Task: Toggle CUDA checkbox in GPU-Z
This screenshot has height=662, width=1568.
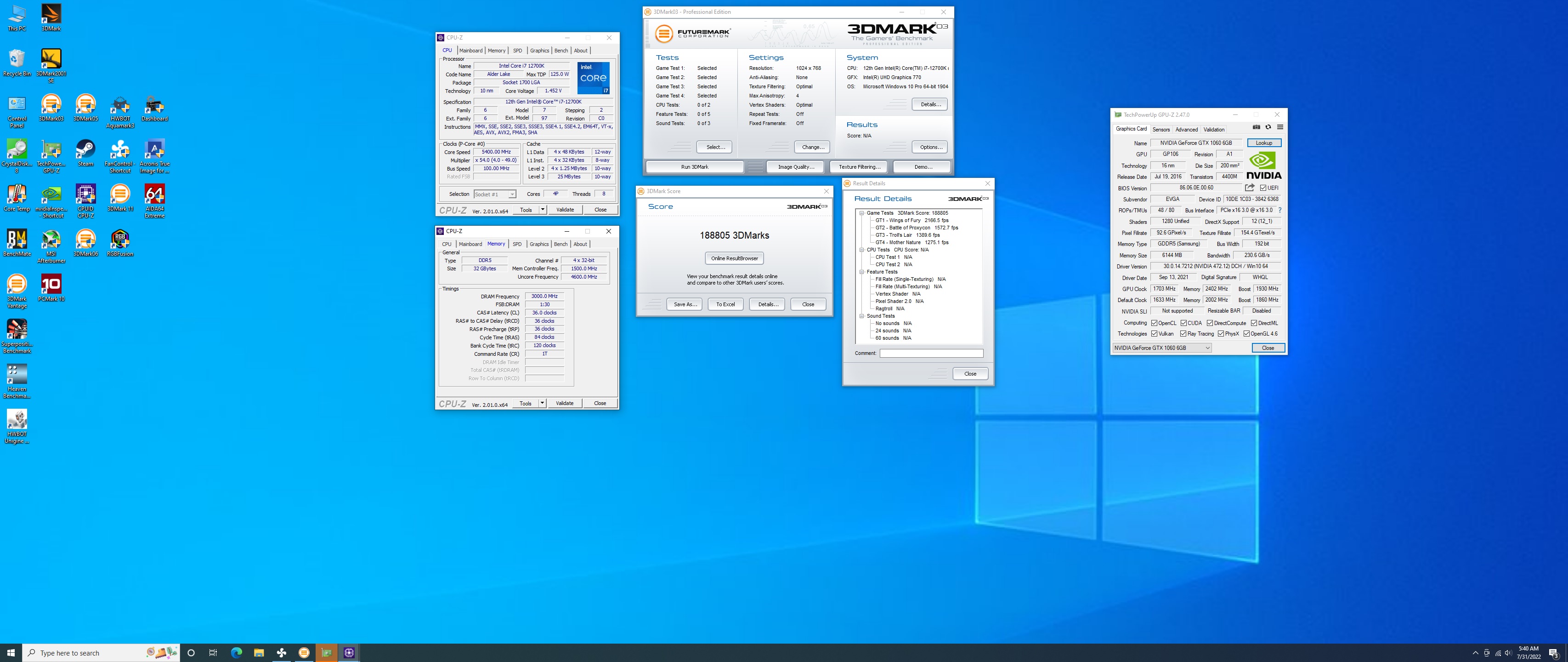Action: [x=1183, y=323]
